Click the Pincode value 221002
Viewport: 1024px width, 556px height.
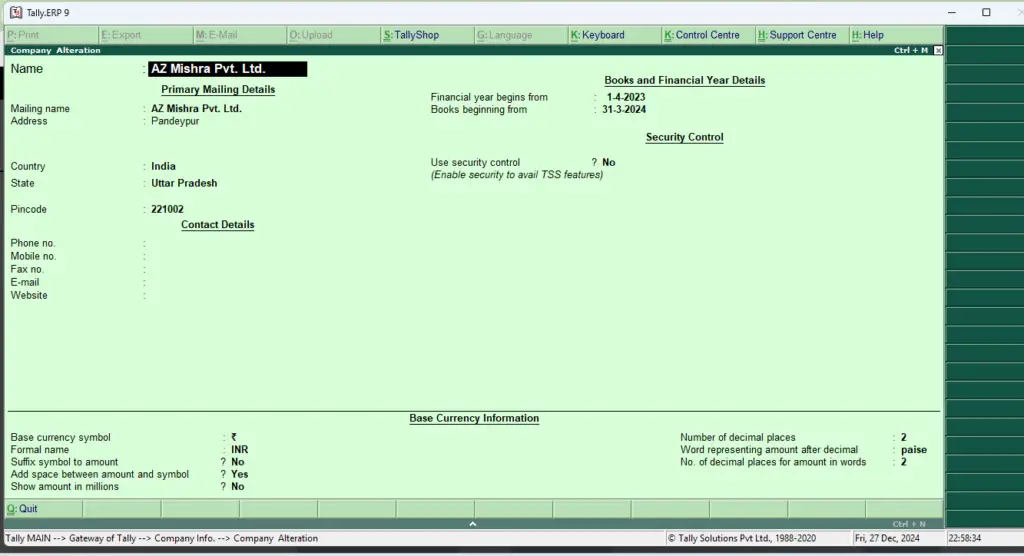167,210
